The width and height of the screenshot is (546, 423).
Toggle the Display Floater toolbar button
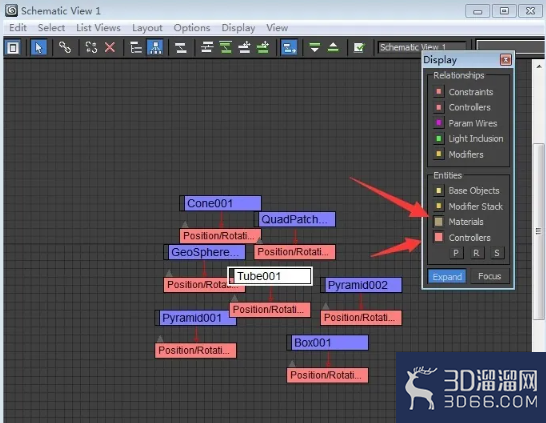coord(13,48)
